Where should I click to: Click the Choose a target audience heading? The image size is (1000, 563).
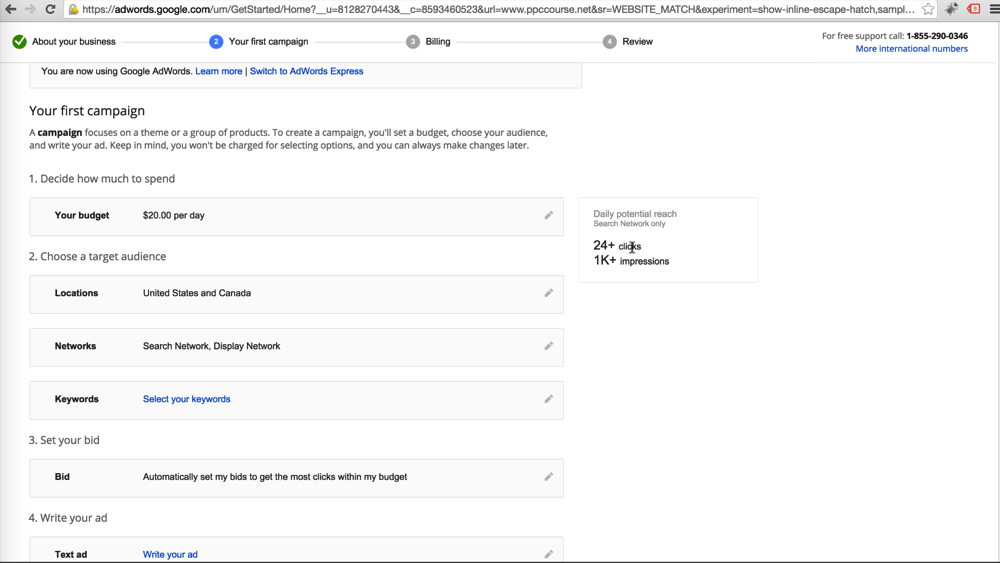pos(98,256)
